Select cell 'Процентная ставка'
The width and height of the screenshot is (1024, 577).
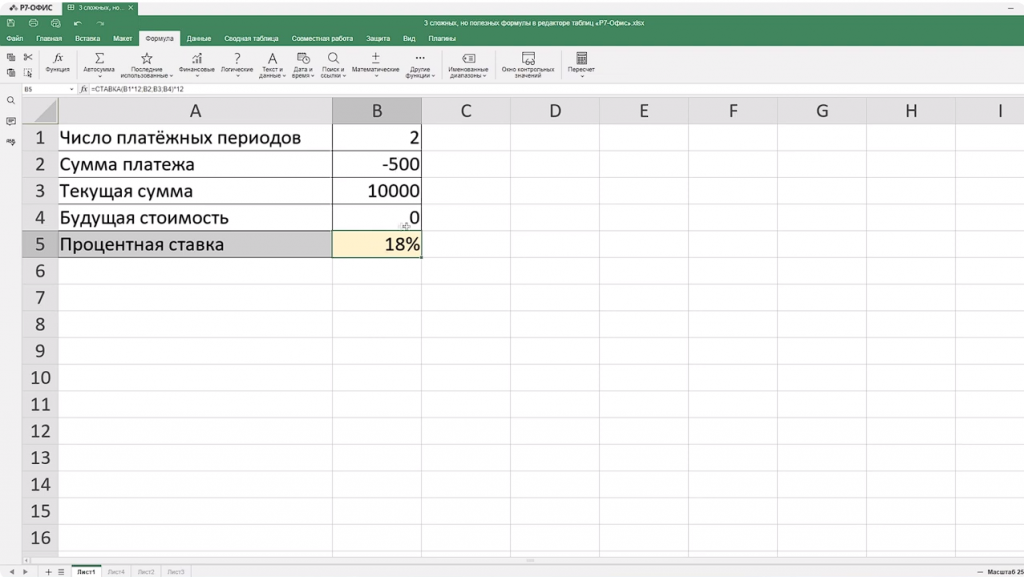click(195, 244)
